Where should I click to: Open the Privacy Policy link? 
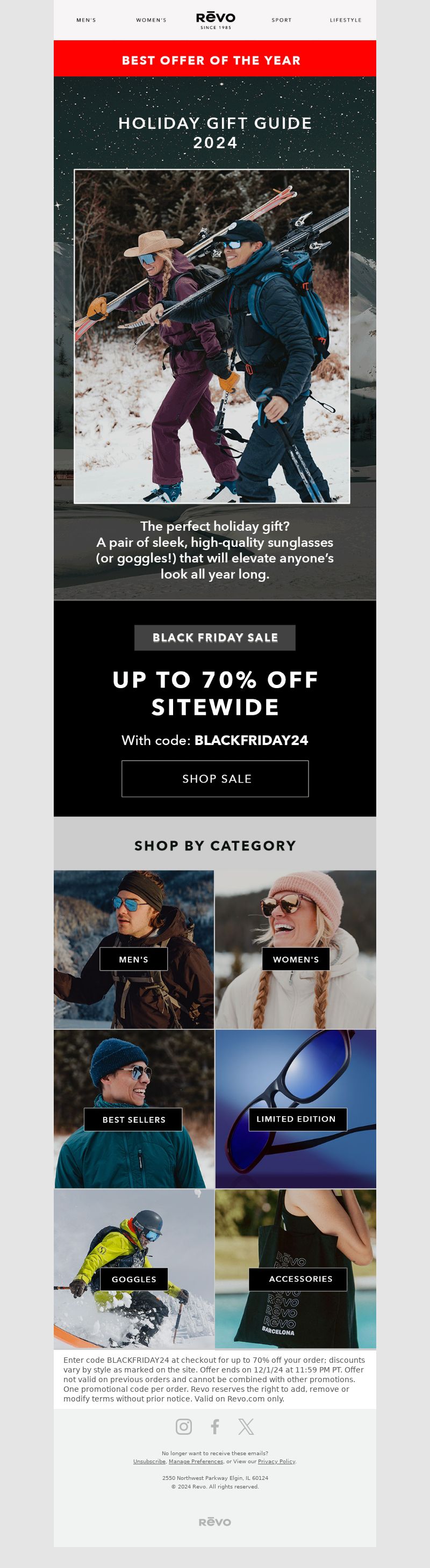point(276,1462)
